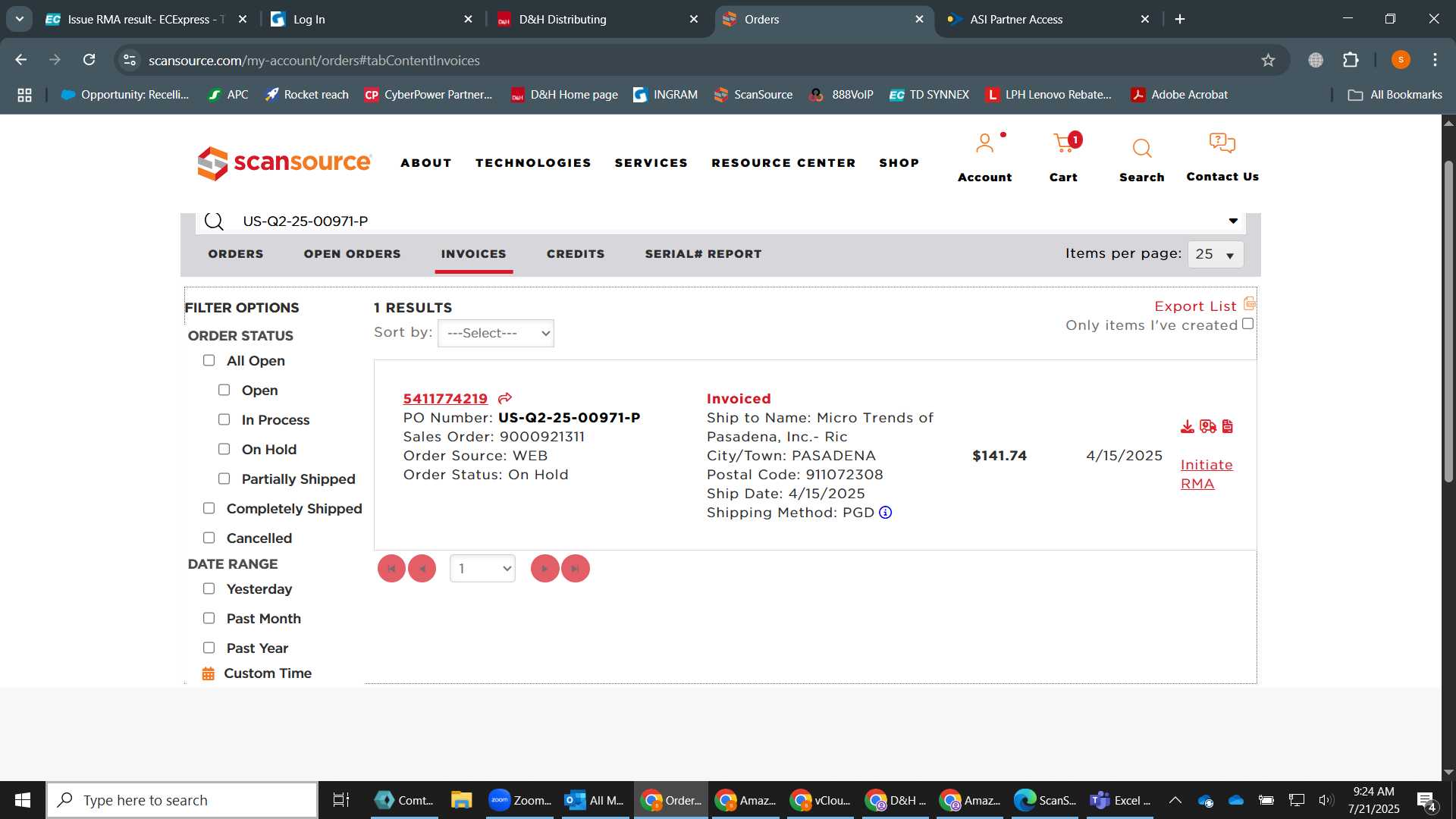This screenshot has width=1456, height=819.
Task: Open invoice number 5411774219 link
Action: coord(445,399)
